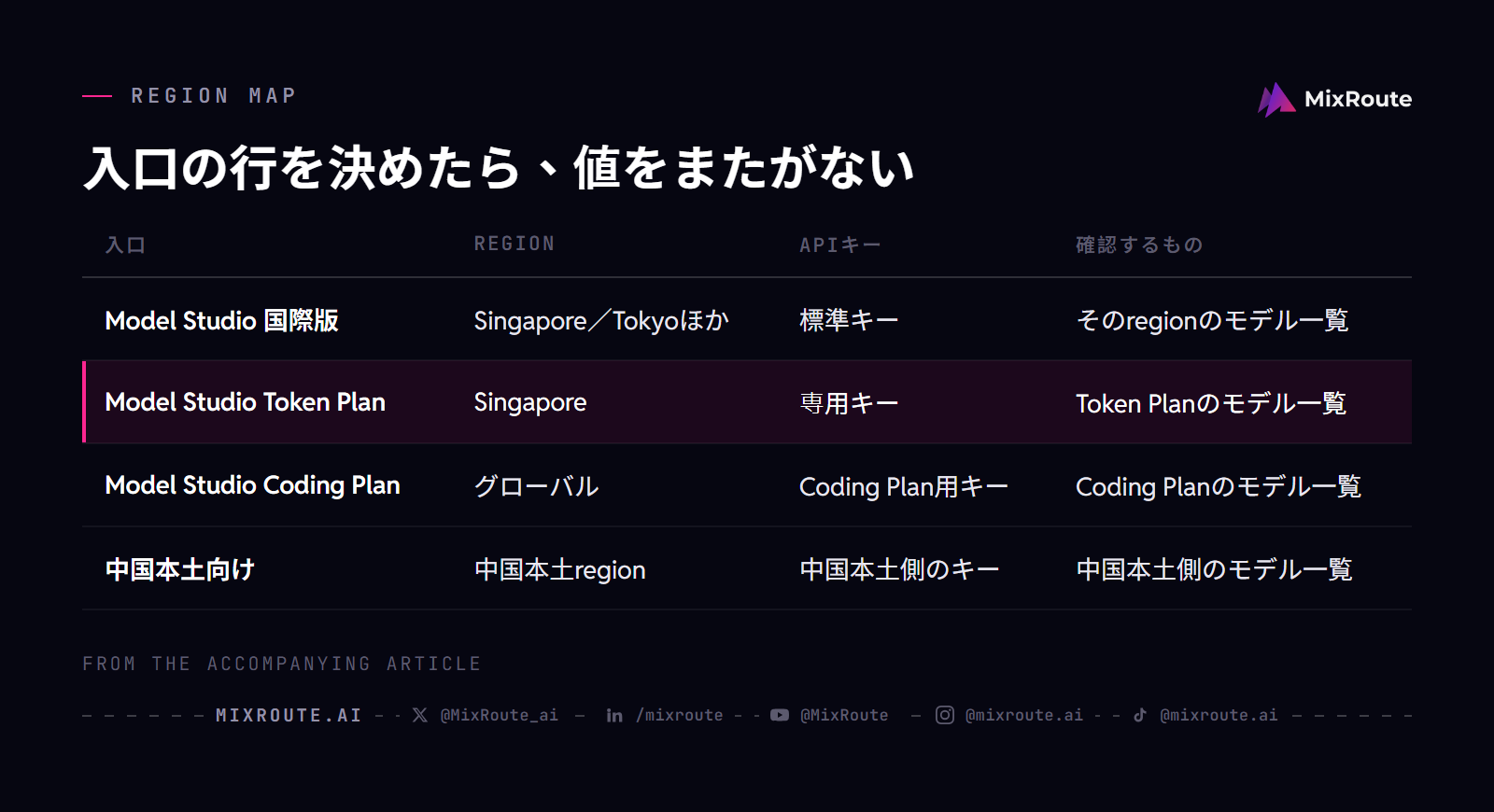Open the /mixroute LinkedIn handle
Screen dimensions: 1494x812
tap(680, 715)
